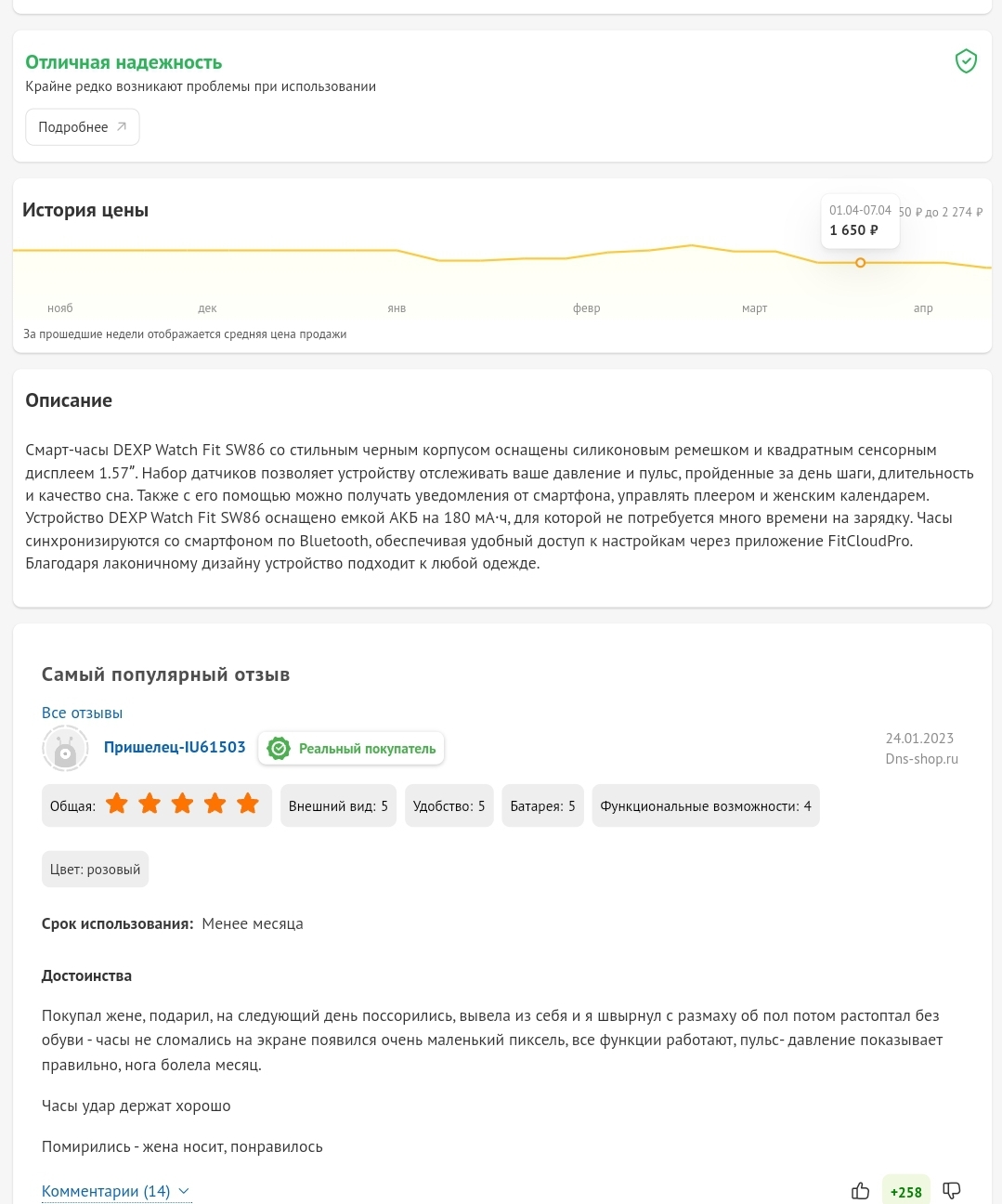Click the arrow icon inside Подробнее
Image resolution: width=1002 pixels, height=1204 pixels.
coord(122,126)
